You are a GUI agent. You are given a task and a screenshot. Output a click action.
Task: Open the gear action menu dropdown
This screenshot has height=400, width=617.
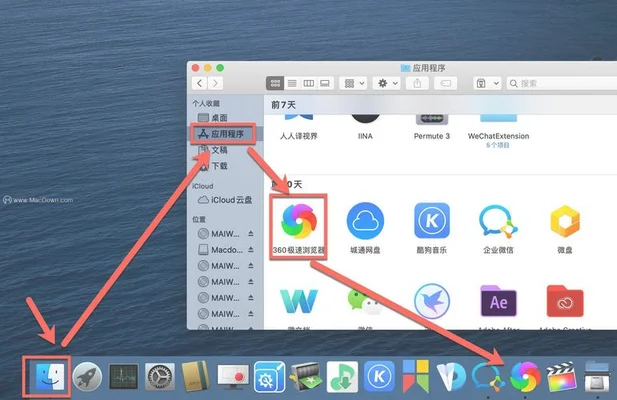[387, 83]
